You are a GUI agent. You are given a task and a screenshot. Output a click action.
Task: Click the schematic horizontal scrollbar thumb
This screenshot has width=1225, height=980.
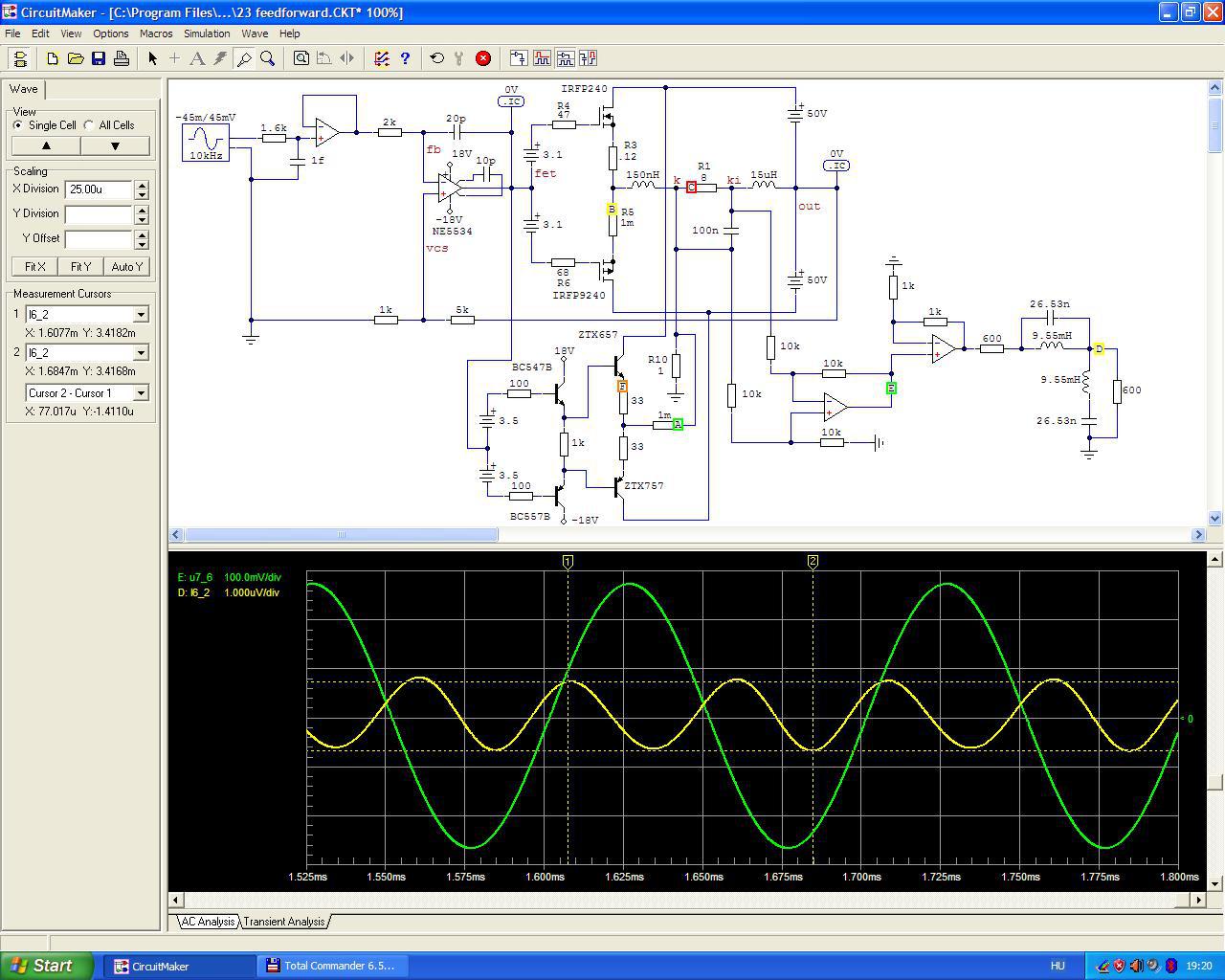[x=341, y=535]
